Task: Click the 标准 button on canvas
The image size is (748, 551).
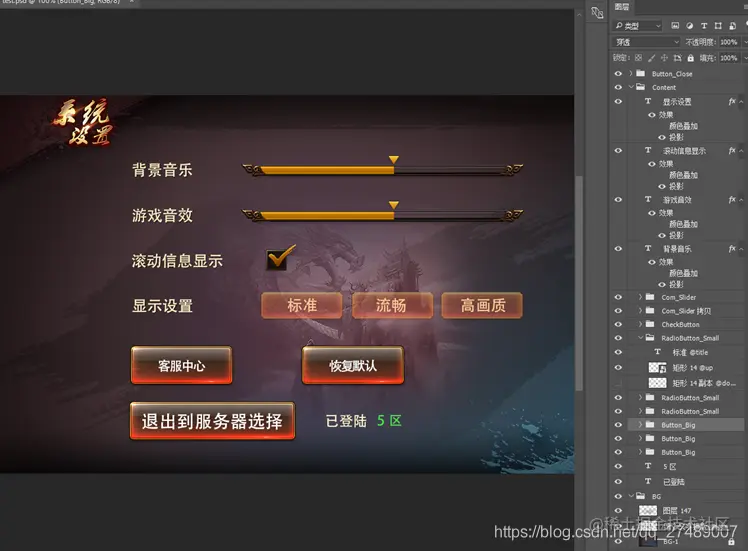Action: tap(301, 305)
